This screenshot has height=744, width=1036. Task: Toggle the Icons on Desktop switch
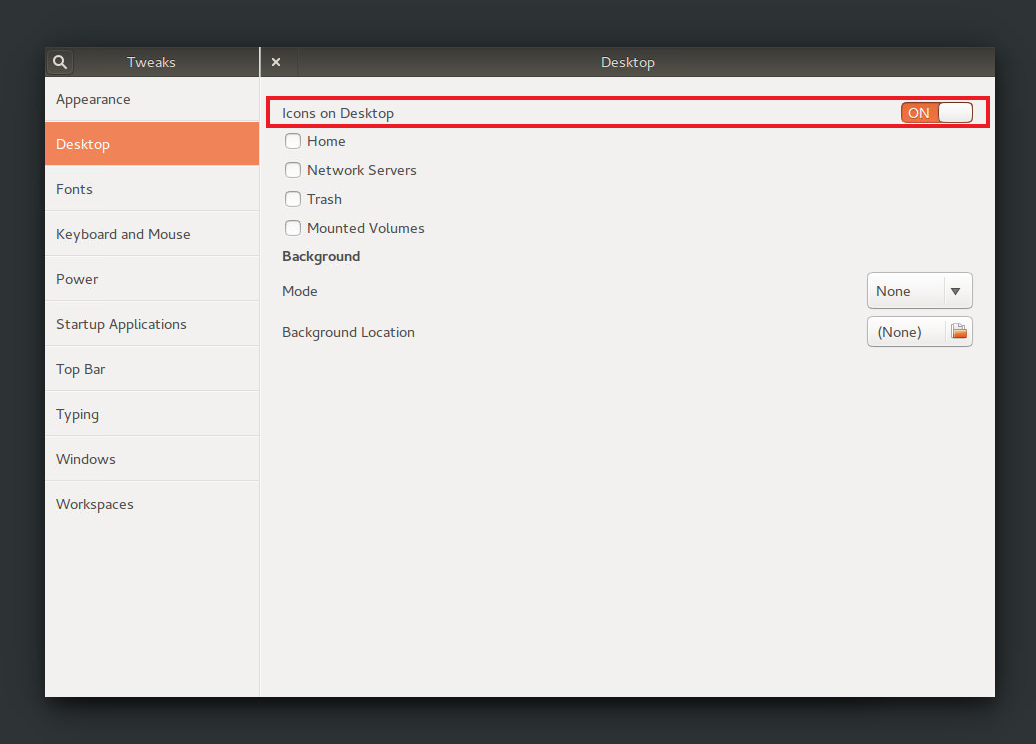tap(936, 113)
